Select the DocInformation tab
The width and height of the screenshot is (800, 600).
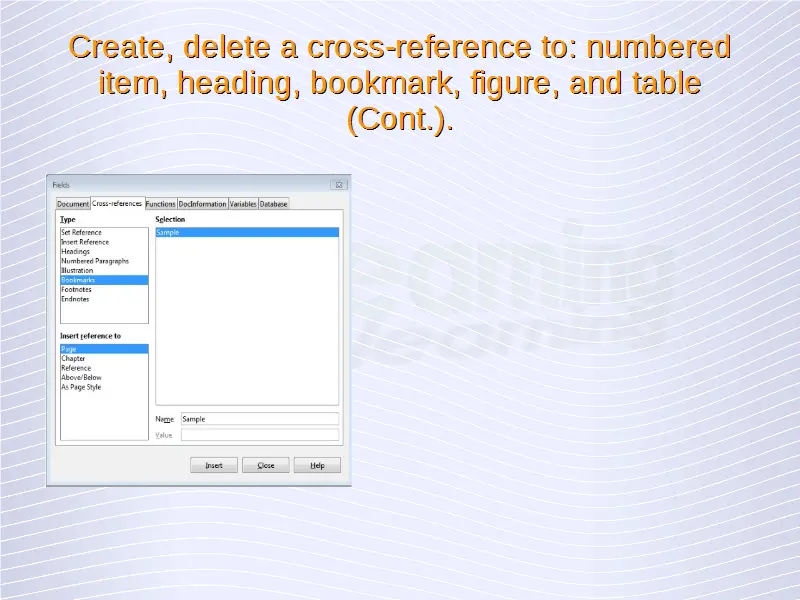click(202, 204)
